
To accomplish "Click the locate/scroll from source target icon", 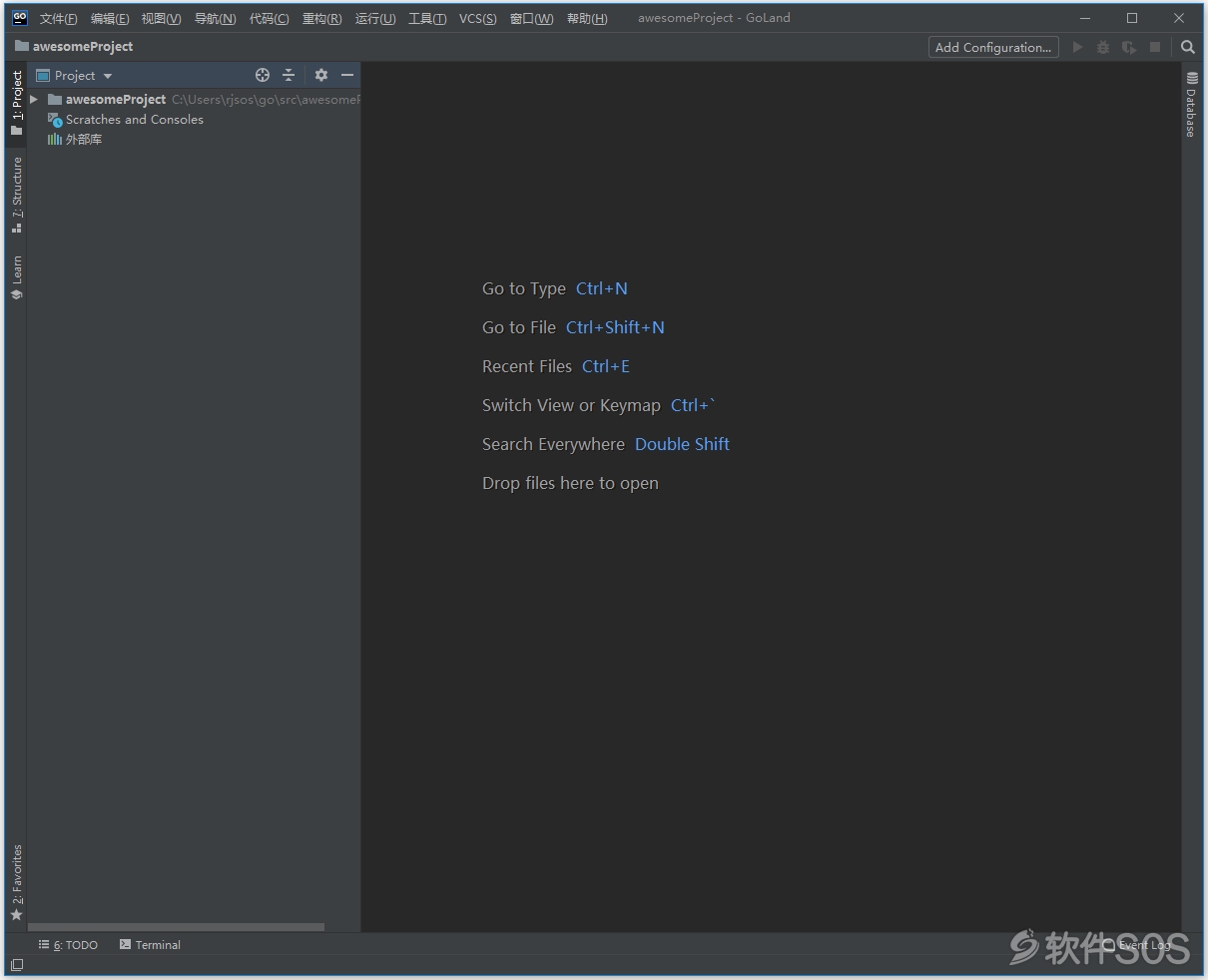I will 263,75.
